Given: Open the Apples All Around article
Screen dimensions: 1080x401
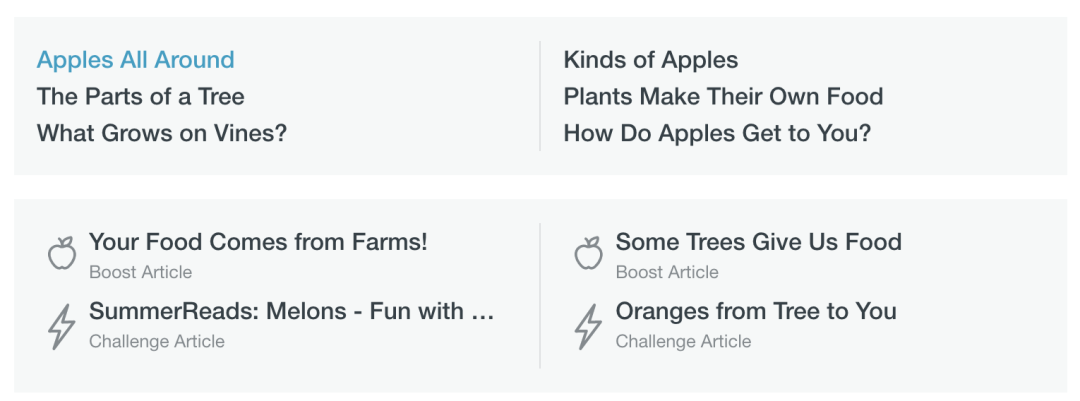Looking at the screenshot, I should 135,60.
